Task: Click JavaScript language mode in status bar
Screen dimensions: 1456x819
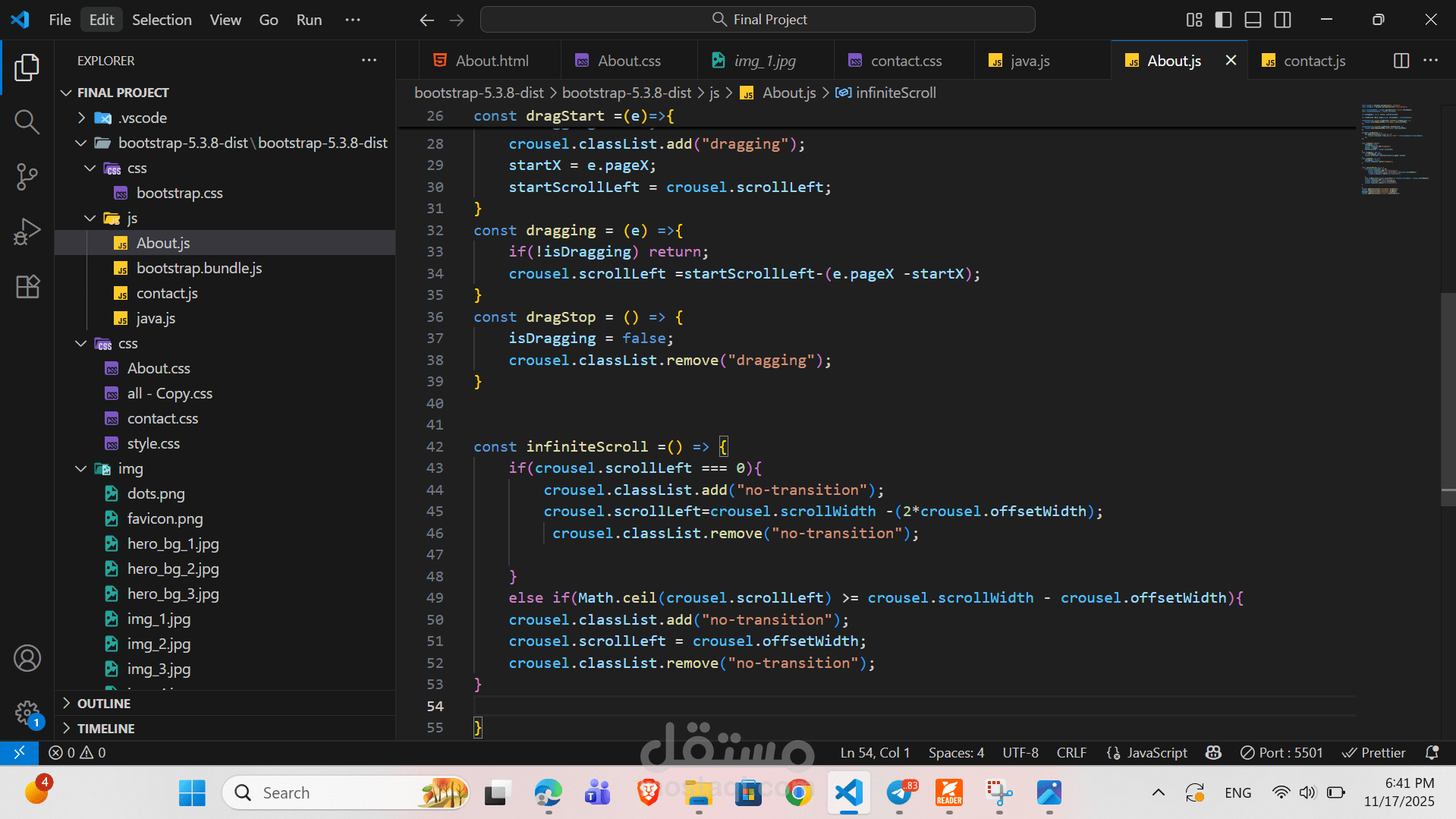Action: pos(1147,752)
